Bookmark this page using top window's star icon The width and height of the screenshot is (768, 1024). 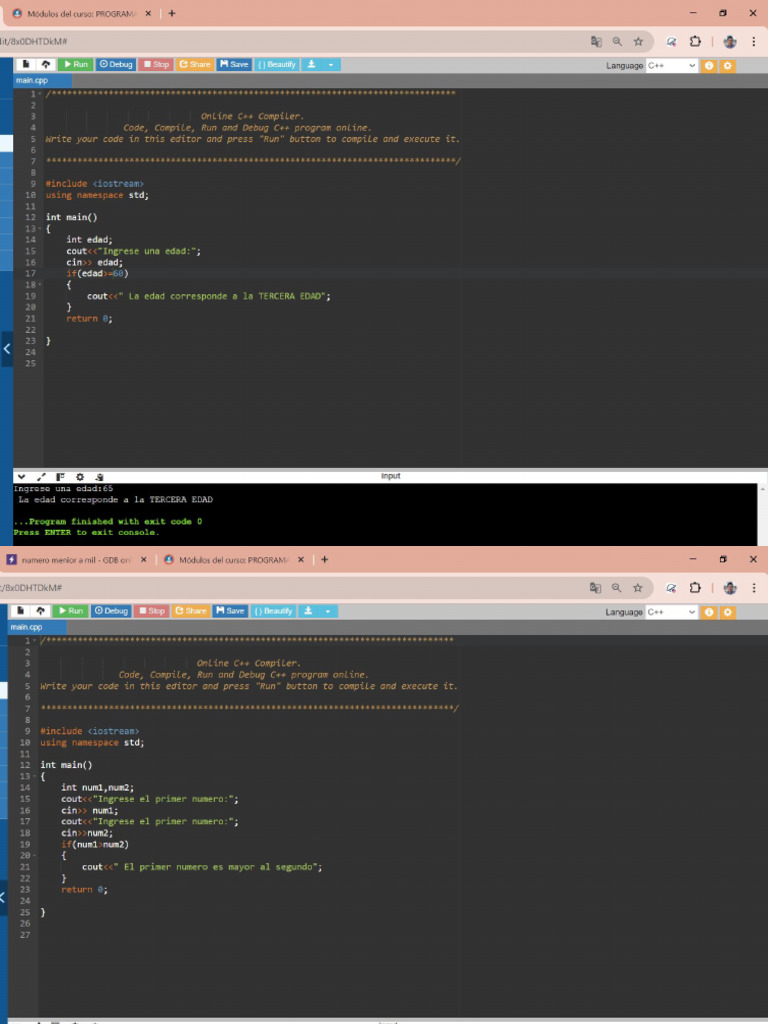click(x=637, y=42)
